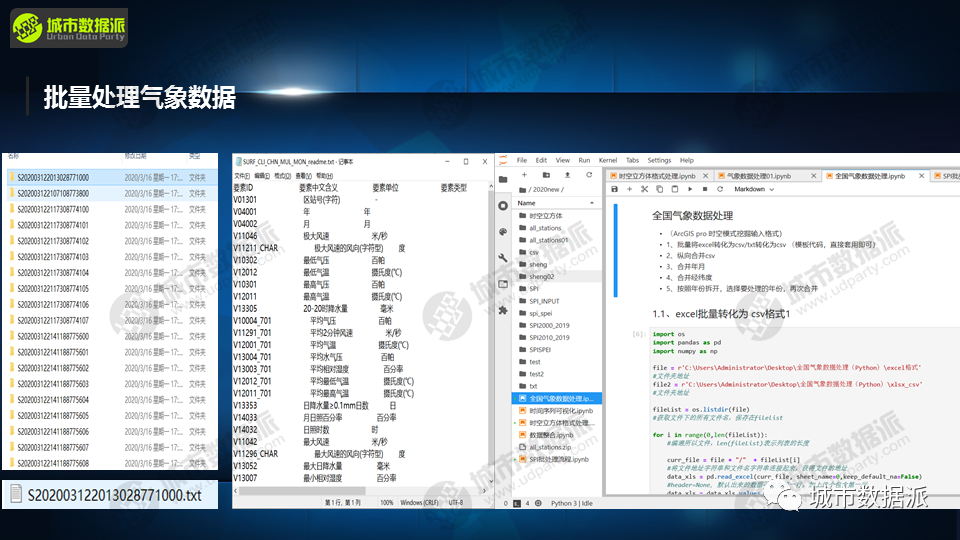960x540 pixels.
Task: Open the 帮助(H) menu in Notepad
Action: 324,176
